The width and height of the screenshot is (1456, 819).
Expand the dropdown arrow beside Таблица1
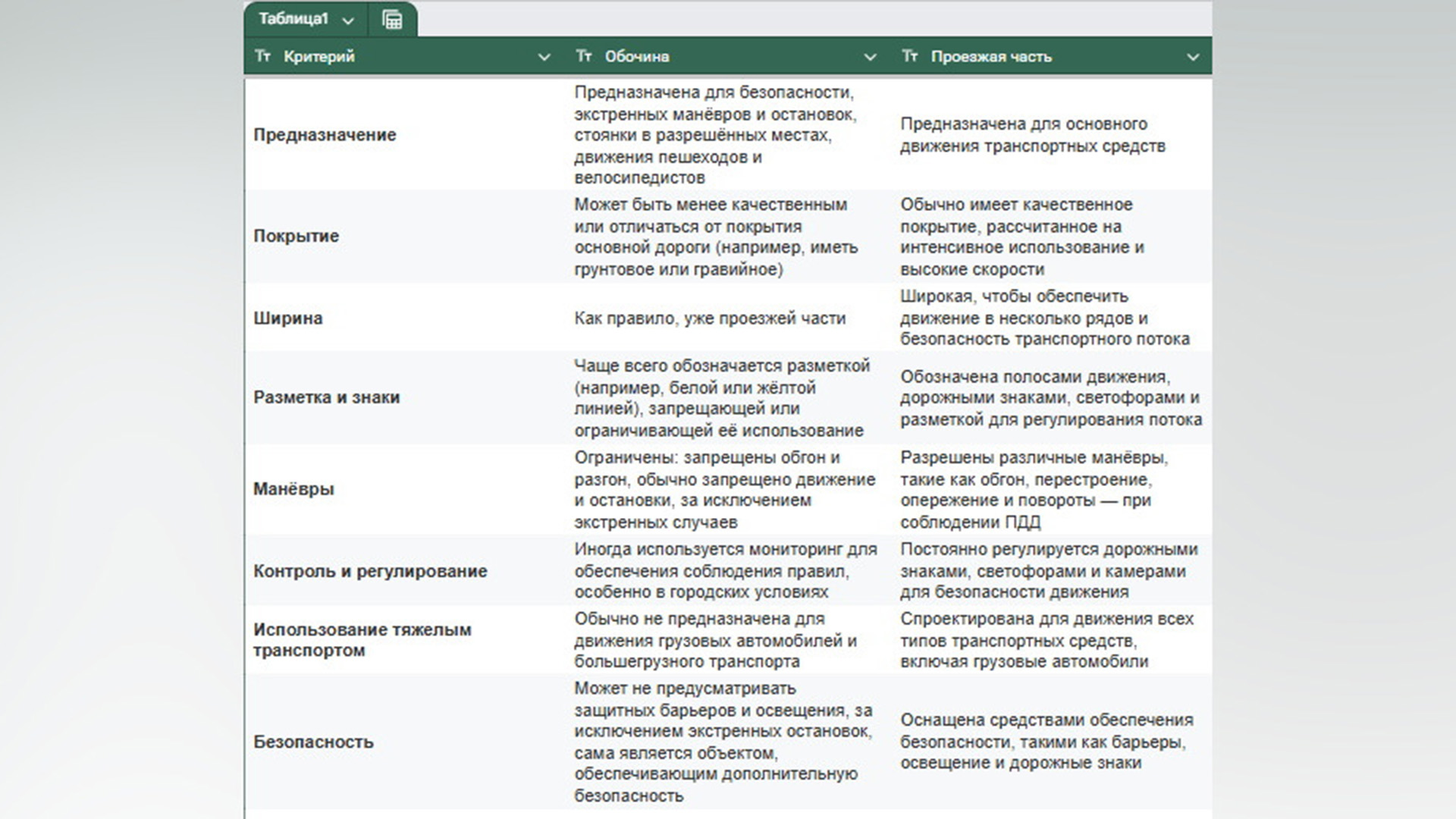pos(348,20)
